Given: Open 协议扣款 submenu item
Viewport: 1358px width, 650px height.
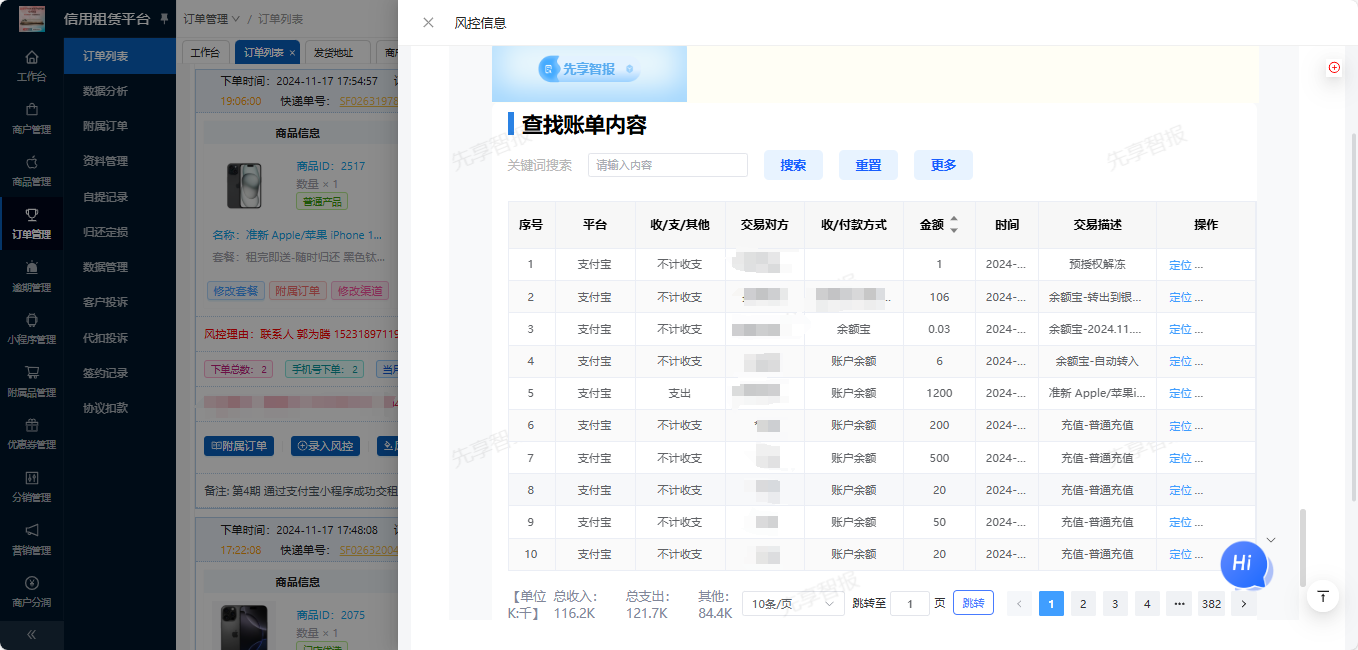Looking at the screenshot, I should pyautogui.click(x=120, y=408).
